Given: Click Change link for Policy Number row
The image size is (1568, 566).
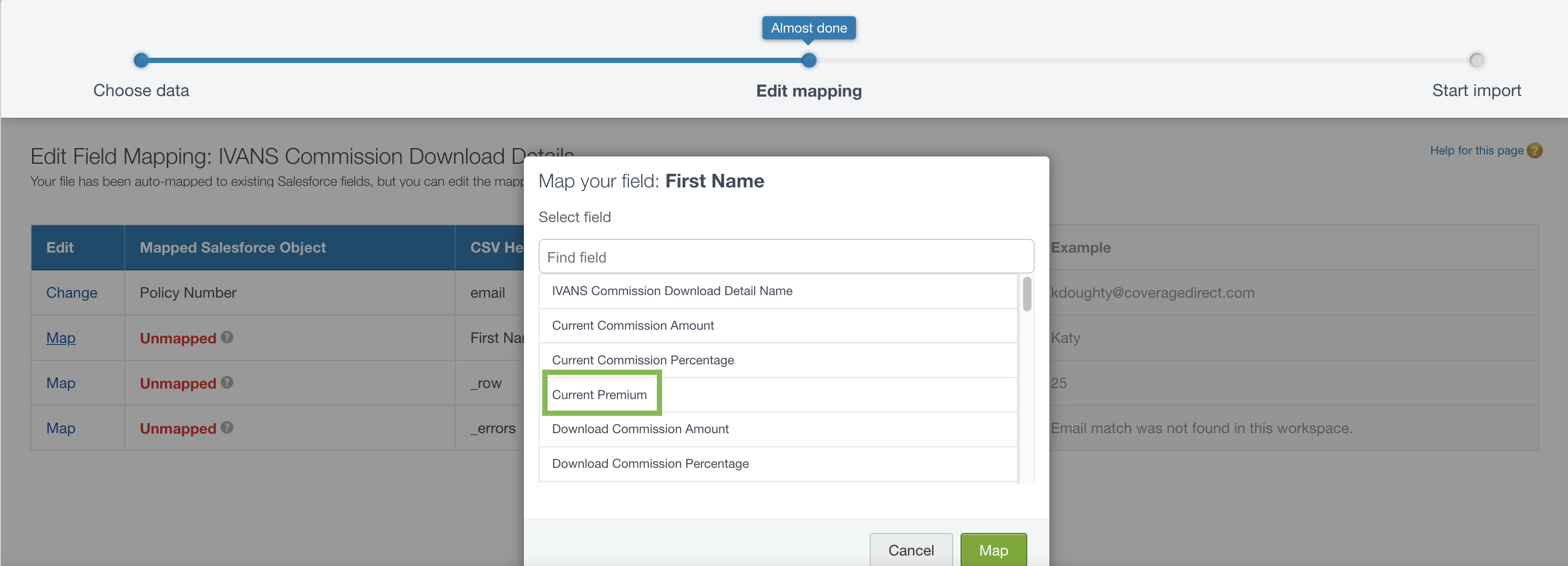Looking at the screenshot, I should [x=72, y=292].
